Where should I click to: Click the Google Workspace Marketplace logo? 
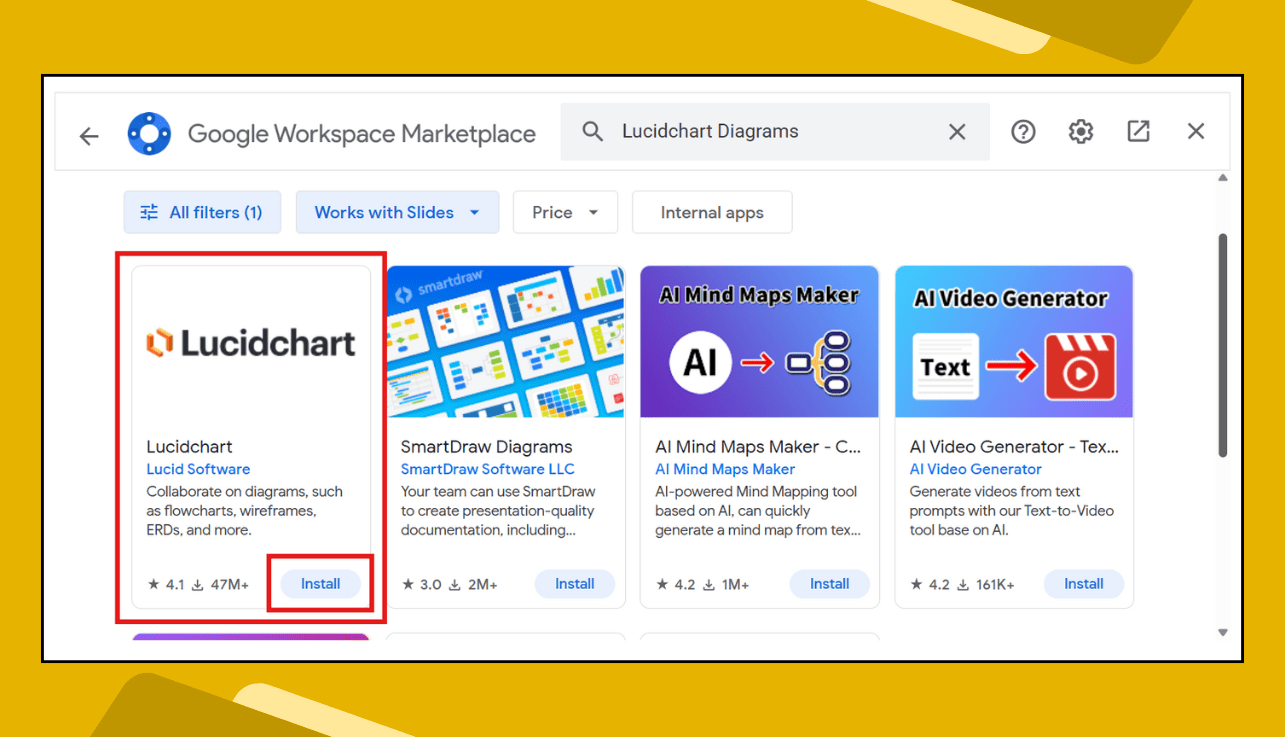click(x=148, y=131)
